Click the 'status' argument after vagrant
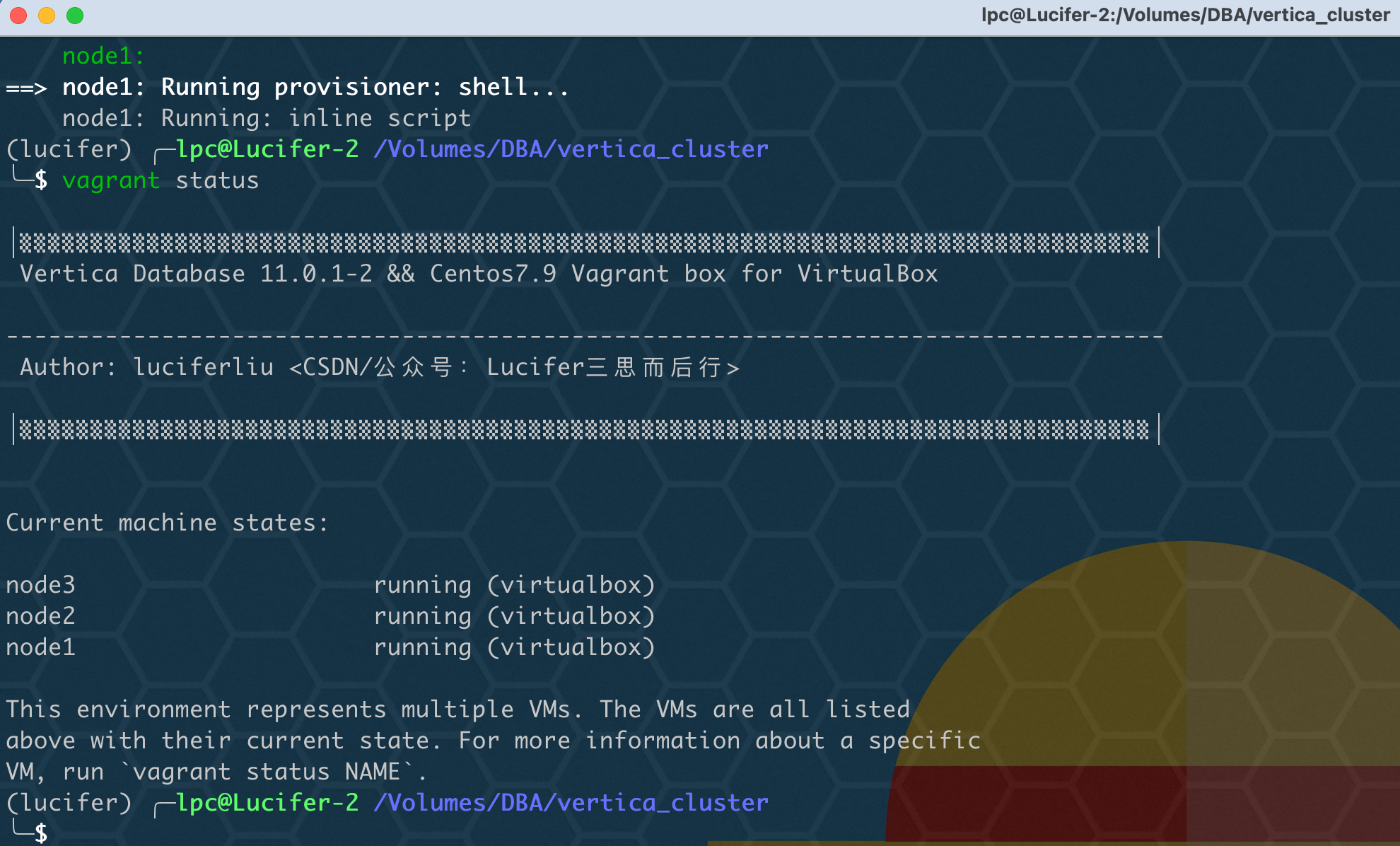 [217, 181]
